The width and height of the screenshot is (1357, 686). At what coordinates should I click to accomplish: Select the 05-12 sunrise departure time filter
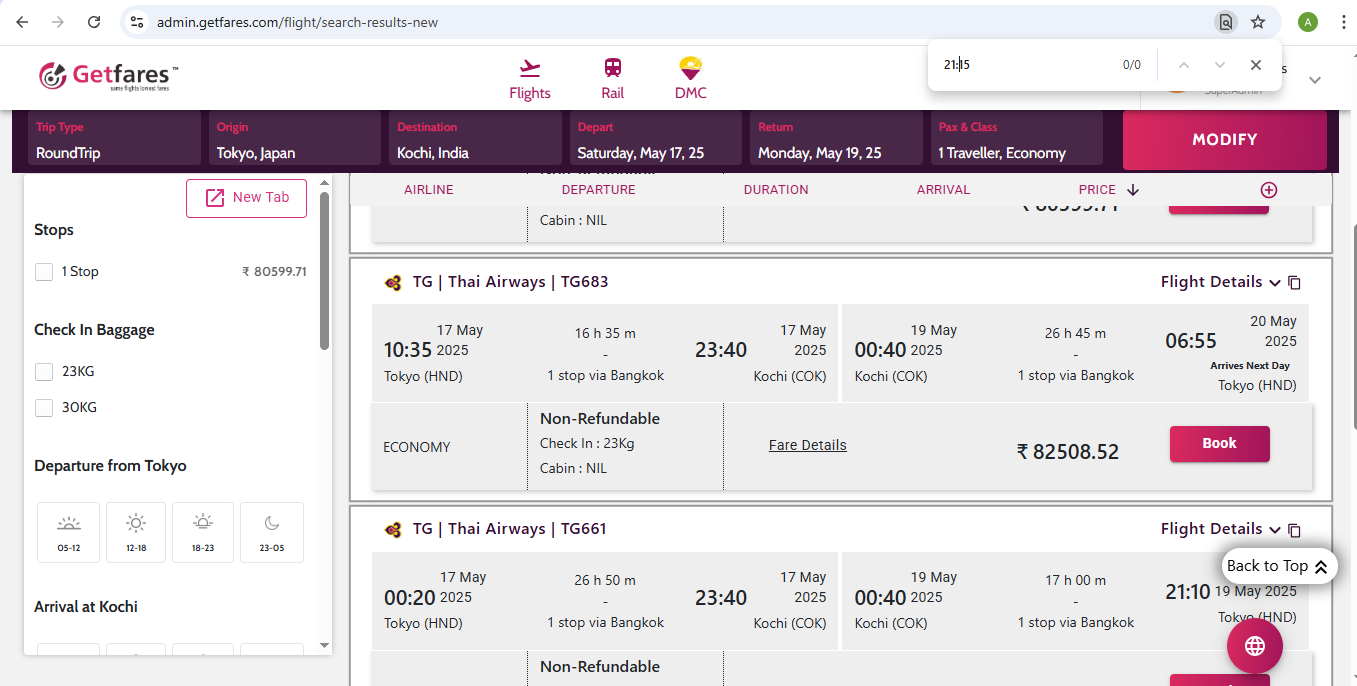click(69, 532)
